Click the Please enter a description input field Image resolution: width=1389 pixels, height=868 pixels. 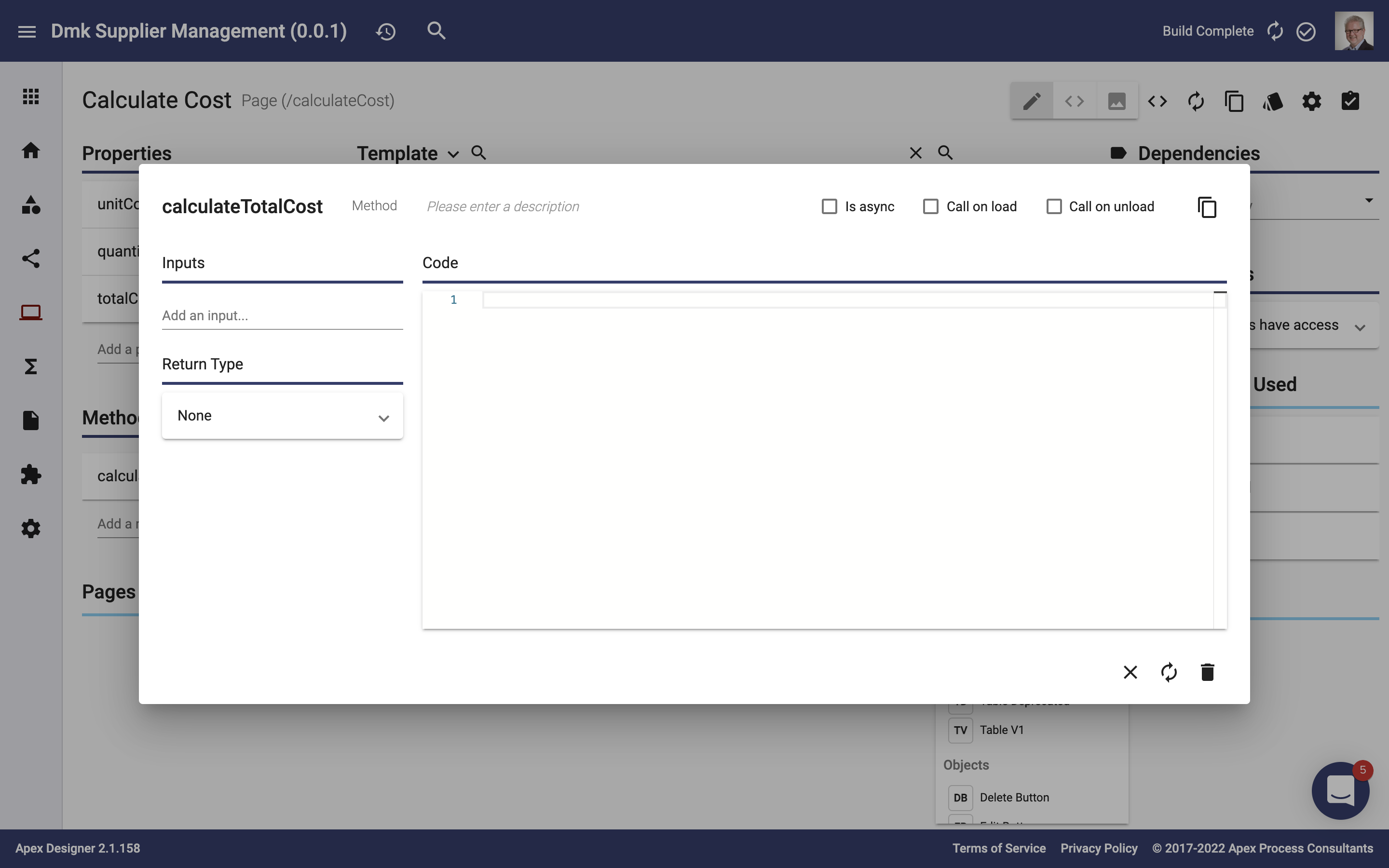click(502, 207)
